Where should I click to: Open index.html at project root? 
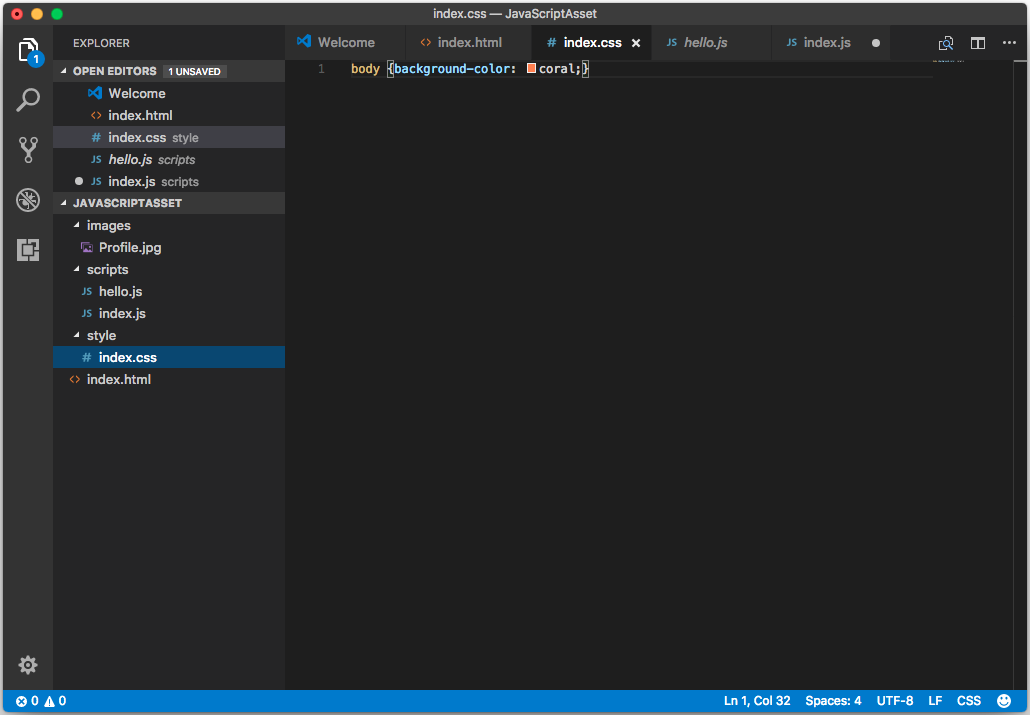[169, 379]
